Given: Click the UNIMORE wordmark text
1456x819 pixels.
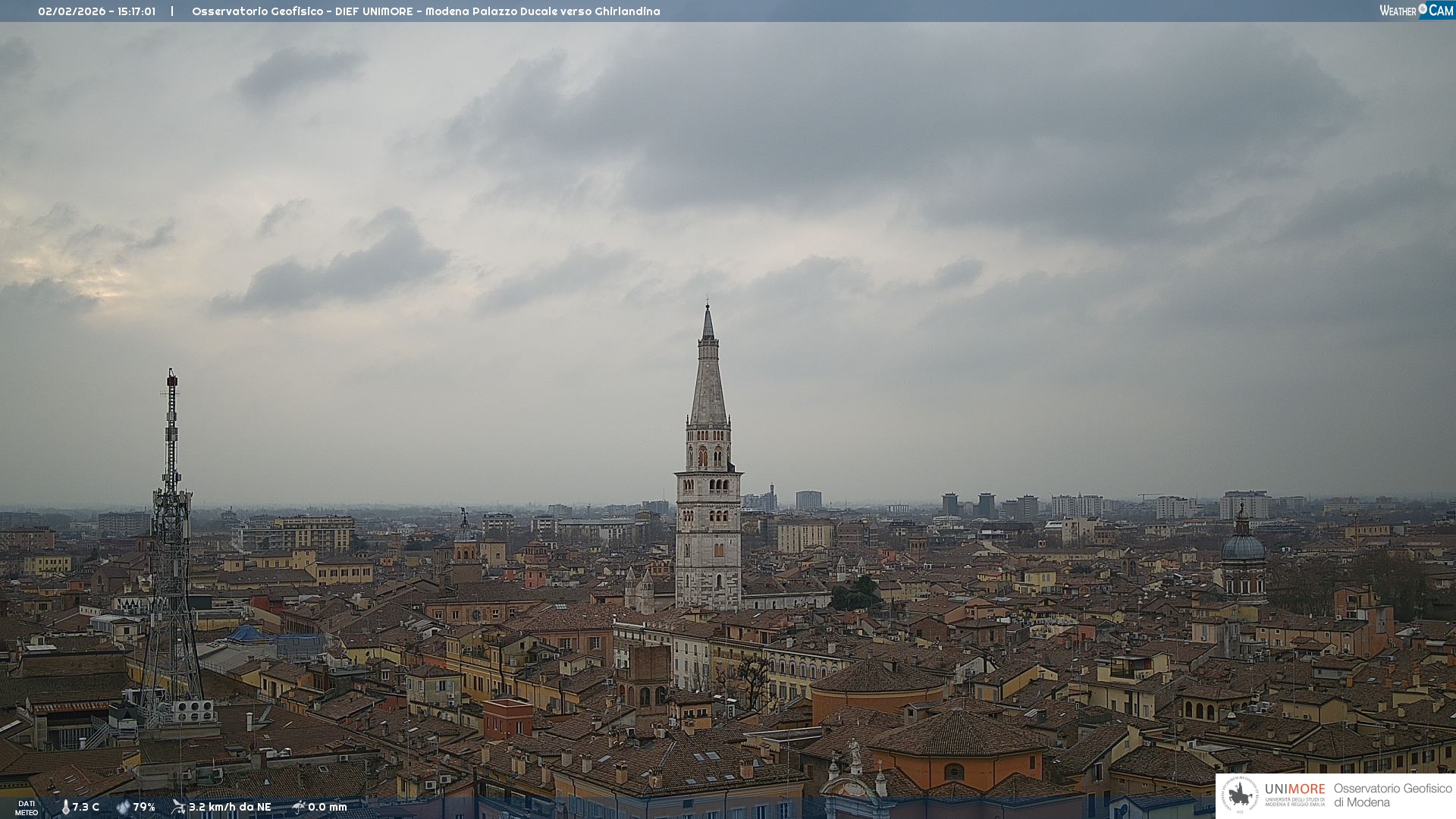Looking at the screenshot, I should [1294, 789].
